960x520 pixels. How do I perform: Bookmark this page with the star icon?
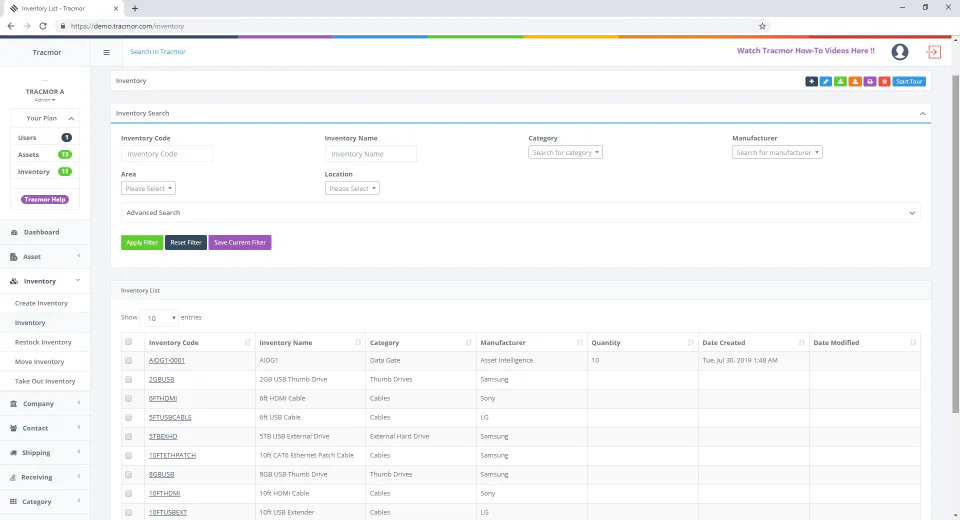click(762, 26)
